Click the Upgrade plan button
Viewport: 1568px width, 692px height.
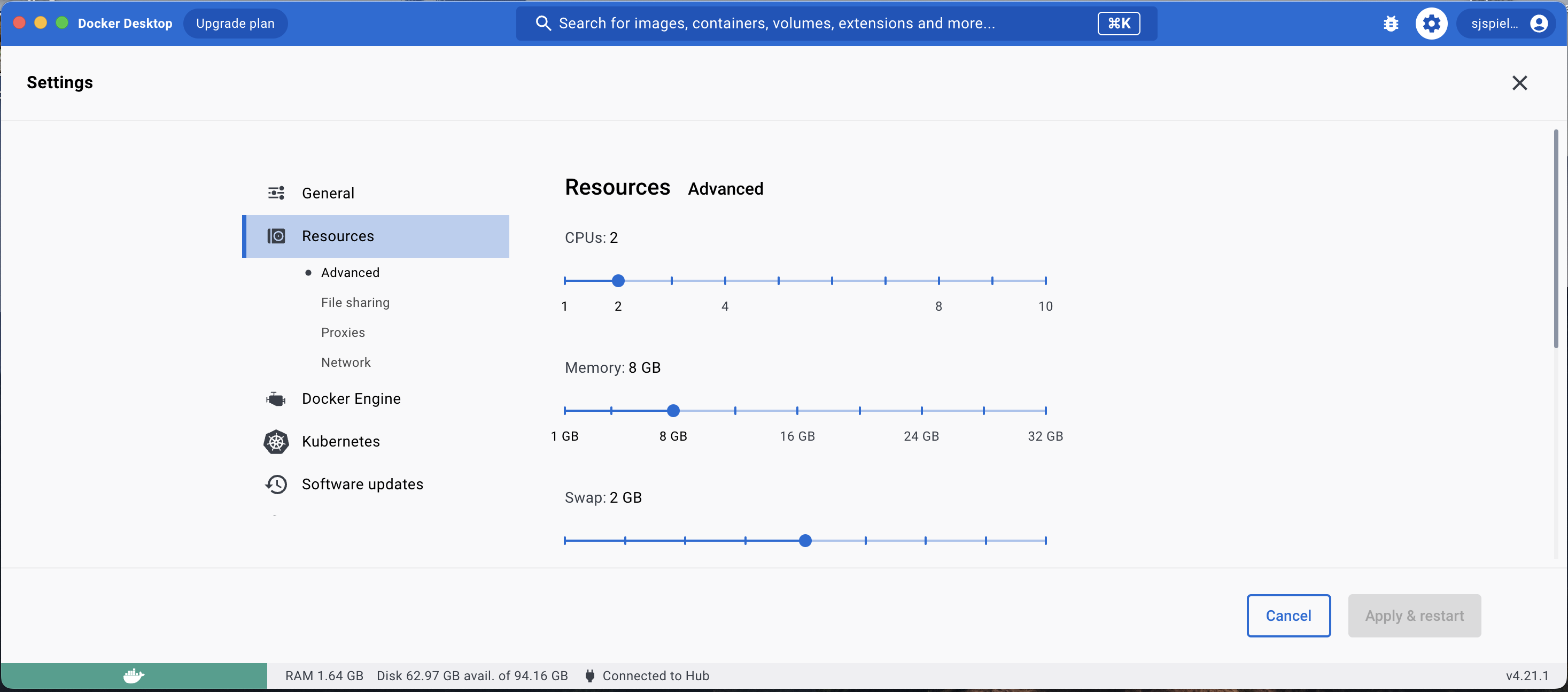pos(236,23)
